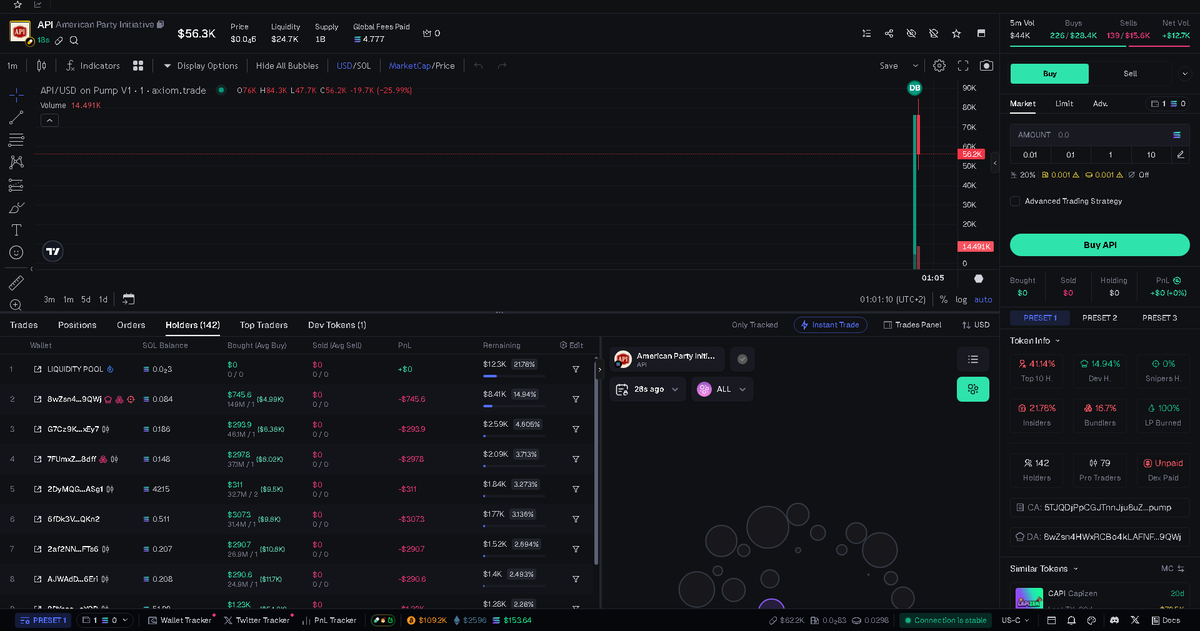
Task: Collapse the chart indicator legend
Action: coord(49,120)
